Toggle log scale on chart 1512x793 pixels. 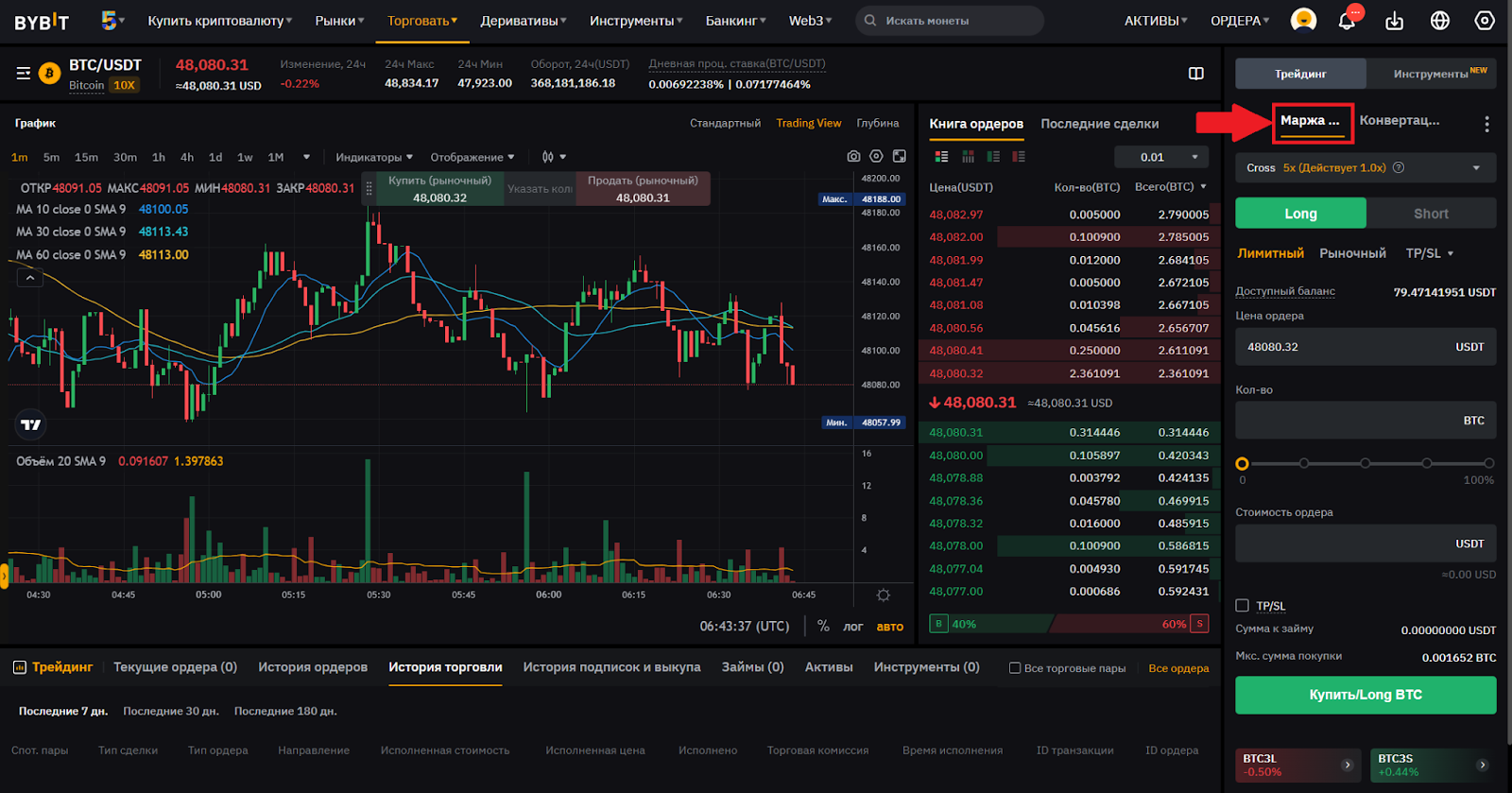[852, 626]
